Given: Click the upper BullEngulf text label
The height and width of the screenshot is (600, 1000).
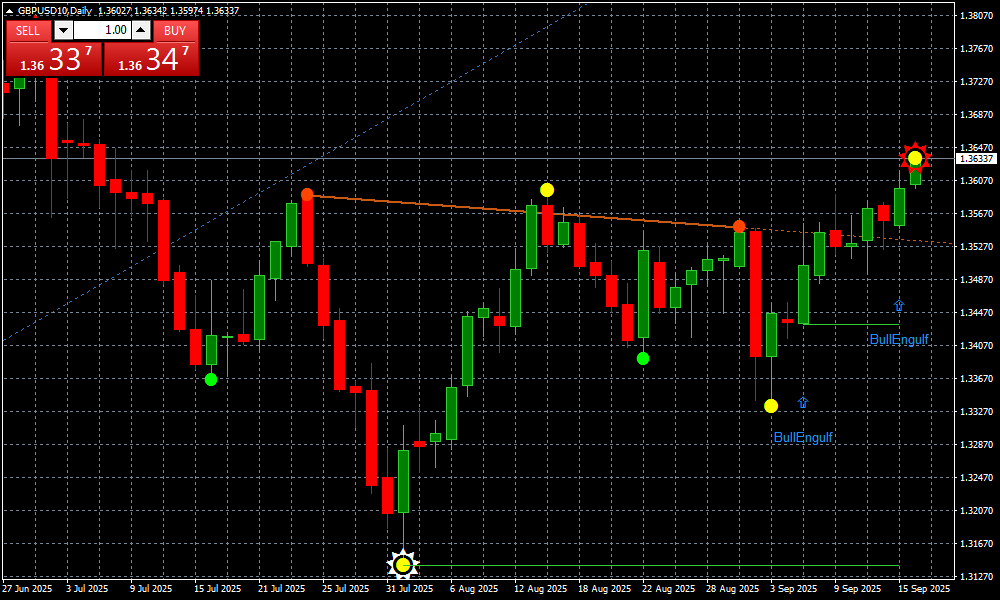Looking at the screenshot, I should pos(898,340).
